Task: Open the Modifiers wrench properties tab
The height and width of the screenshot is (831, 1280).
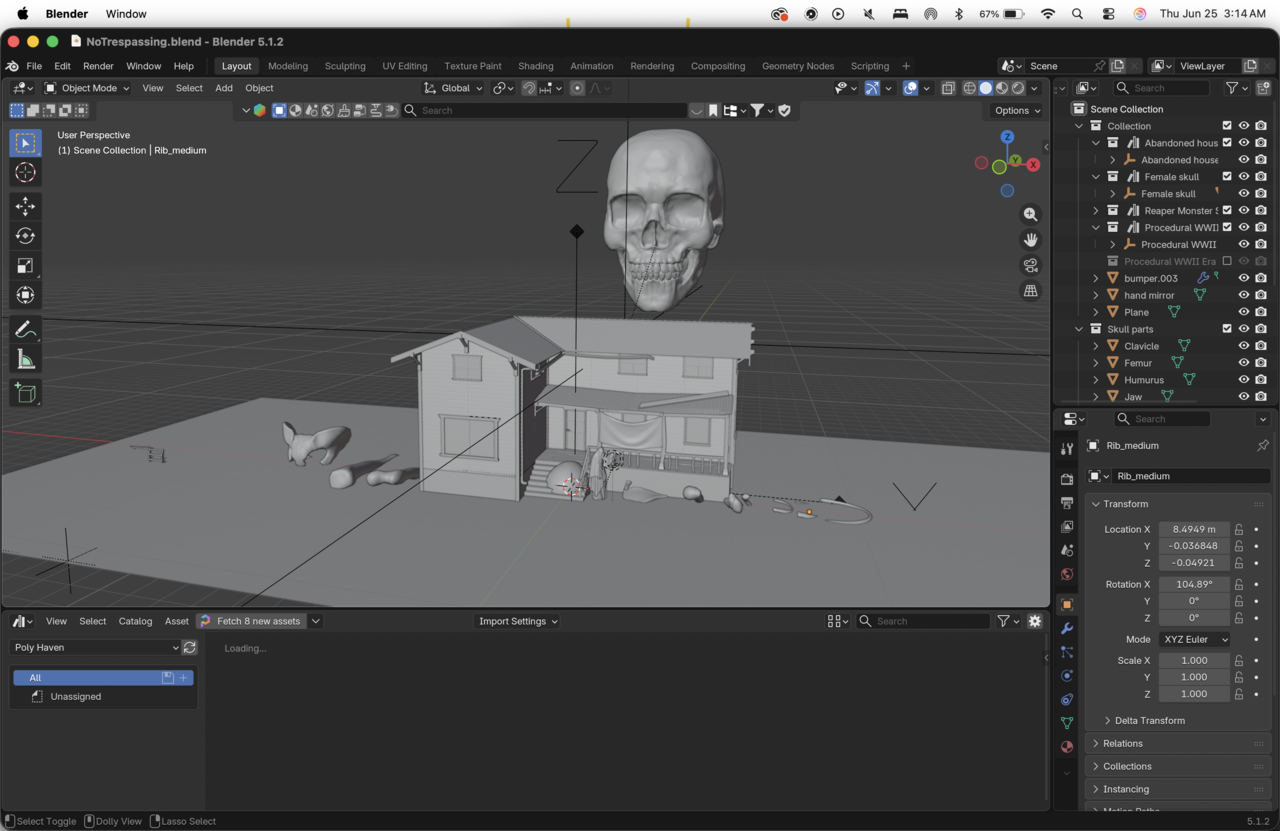Action: tap(1067, 628)
